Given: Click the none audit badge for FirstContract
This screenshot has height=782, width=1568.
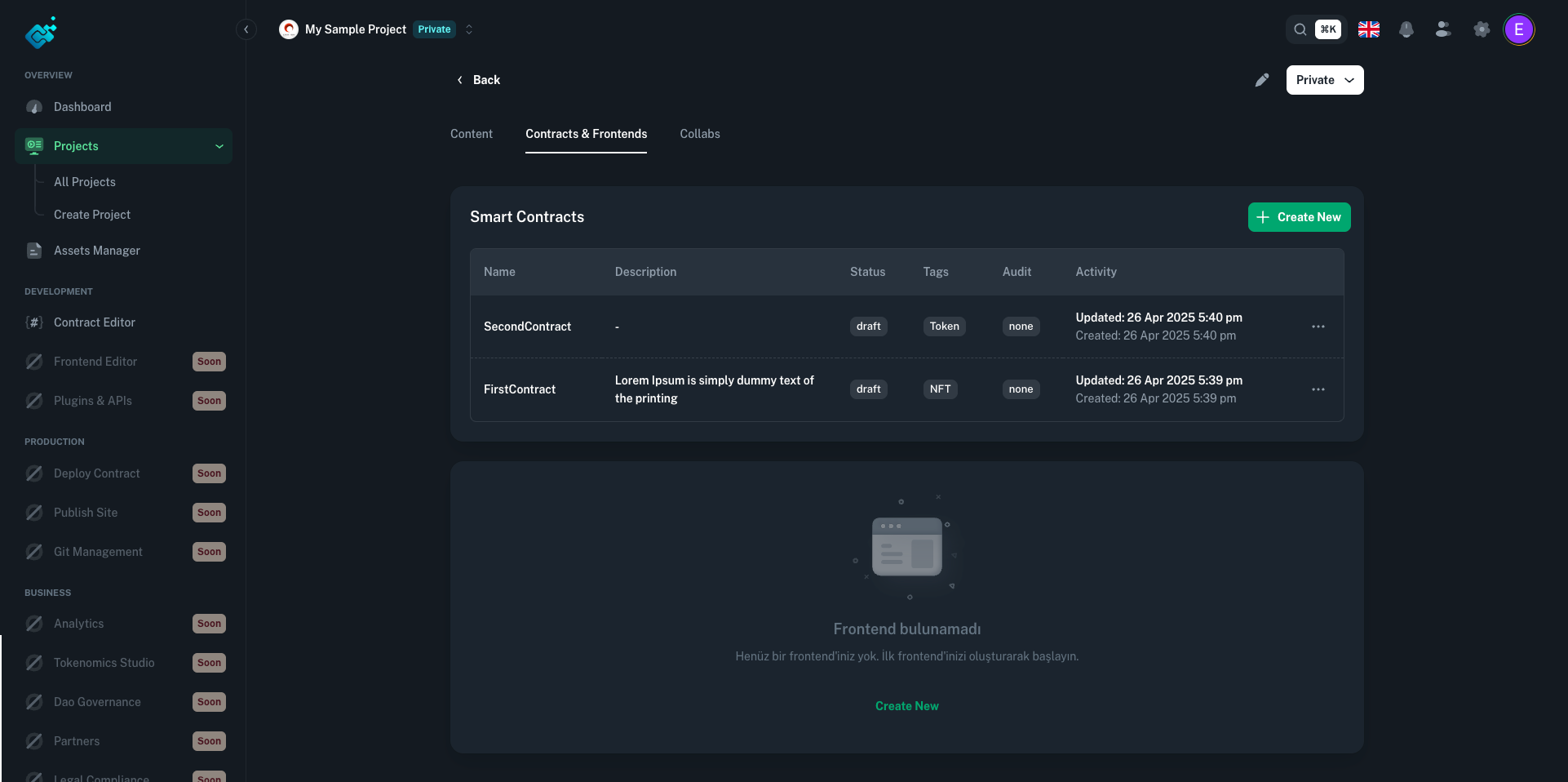Looking at the screenshot, I should click(1021, 389).
